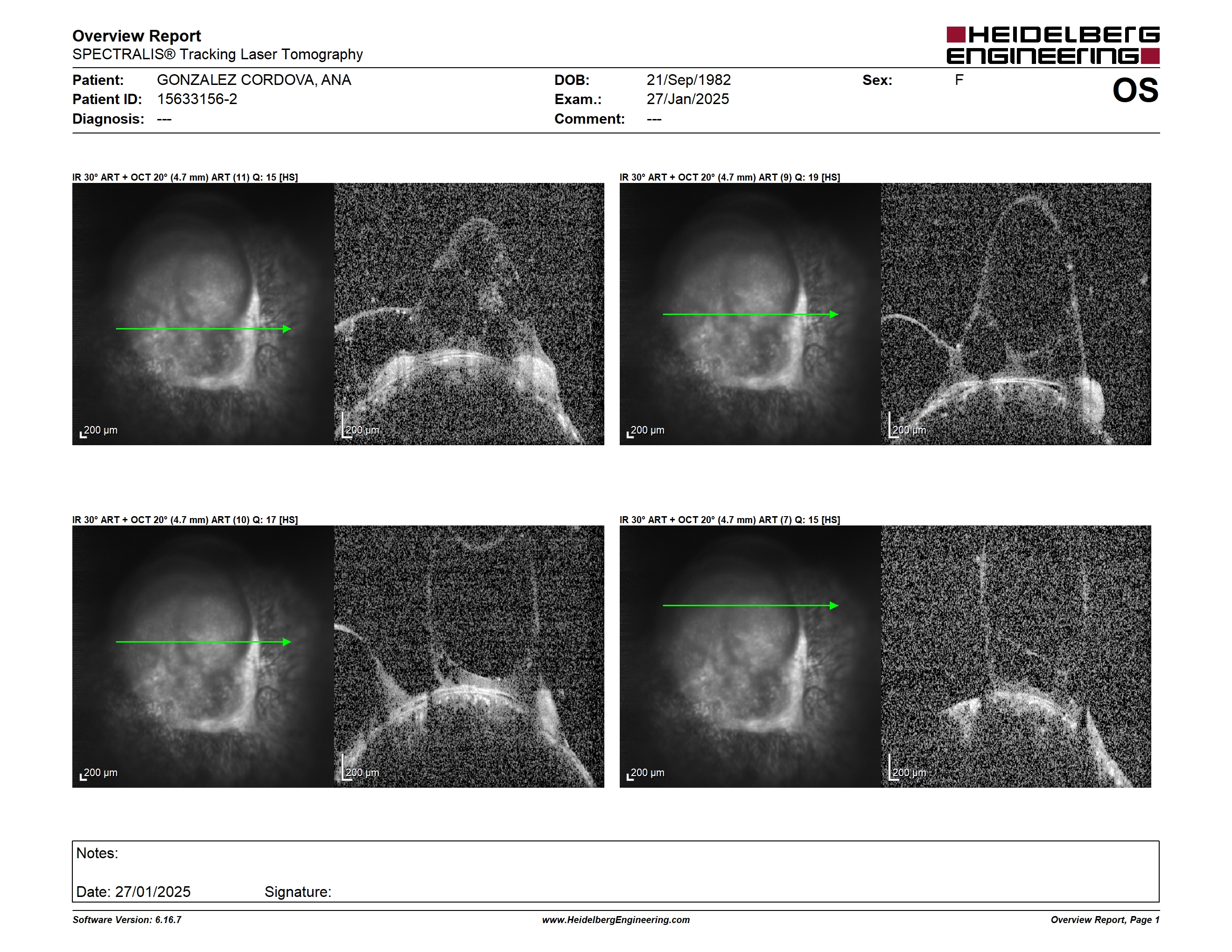Click the OCT B-scan for ART (7)
The height and width of the screenshot is (952, 1232).
(x=1016, y=657)
